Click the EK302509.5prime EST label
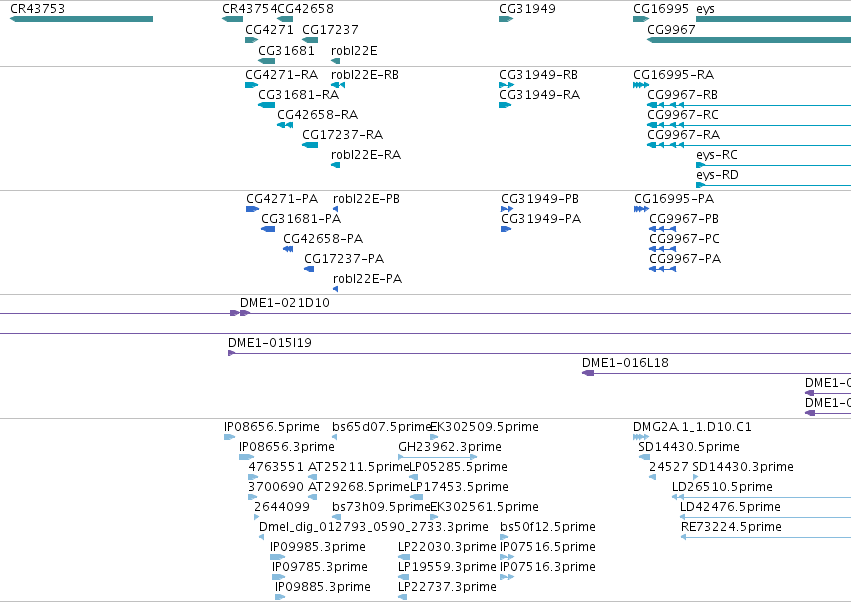This screenshot has height=602, width=851. coord(484,427)
